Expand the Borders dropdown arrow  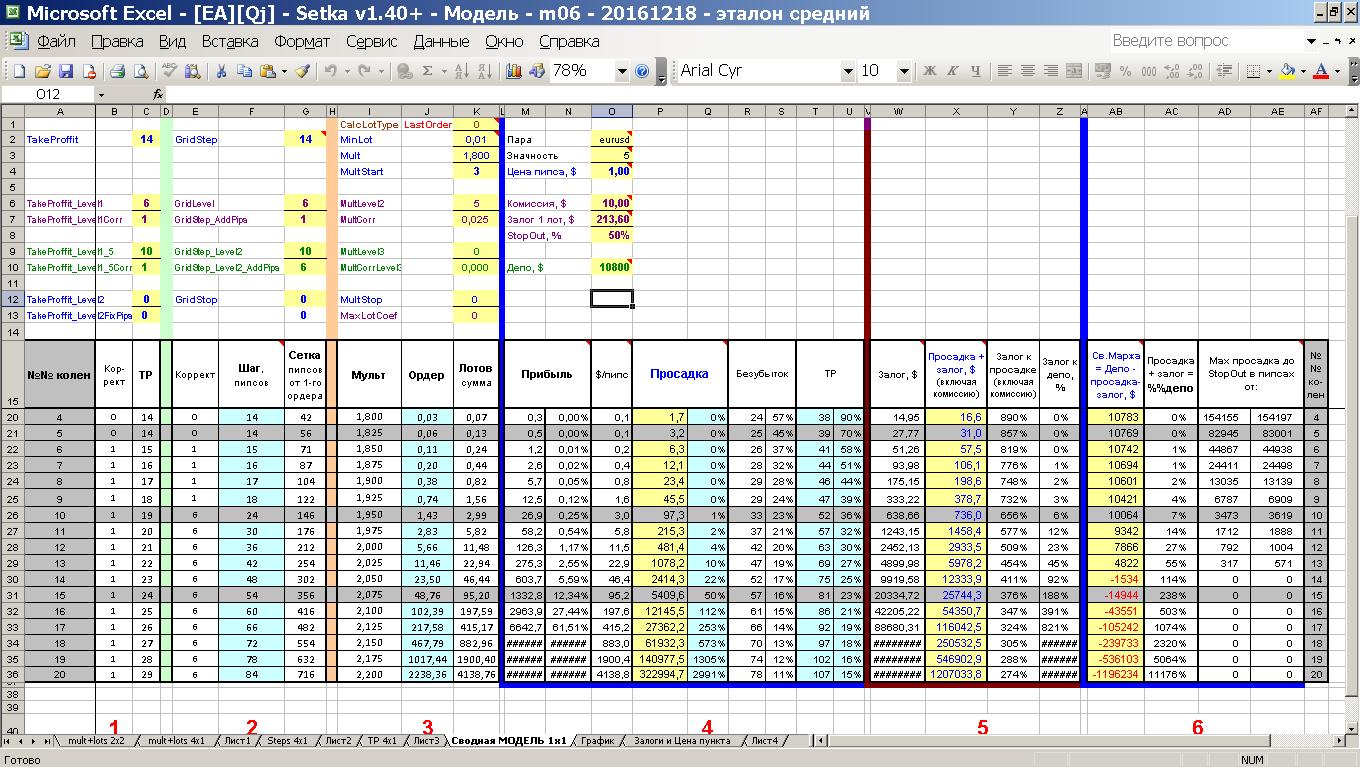(x=1269, y=71)
